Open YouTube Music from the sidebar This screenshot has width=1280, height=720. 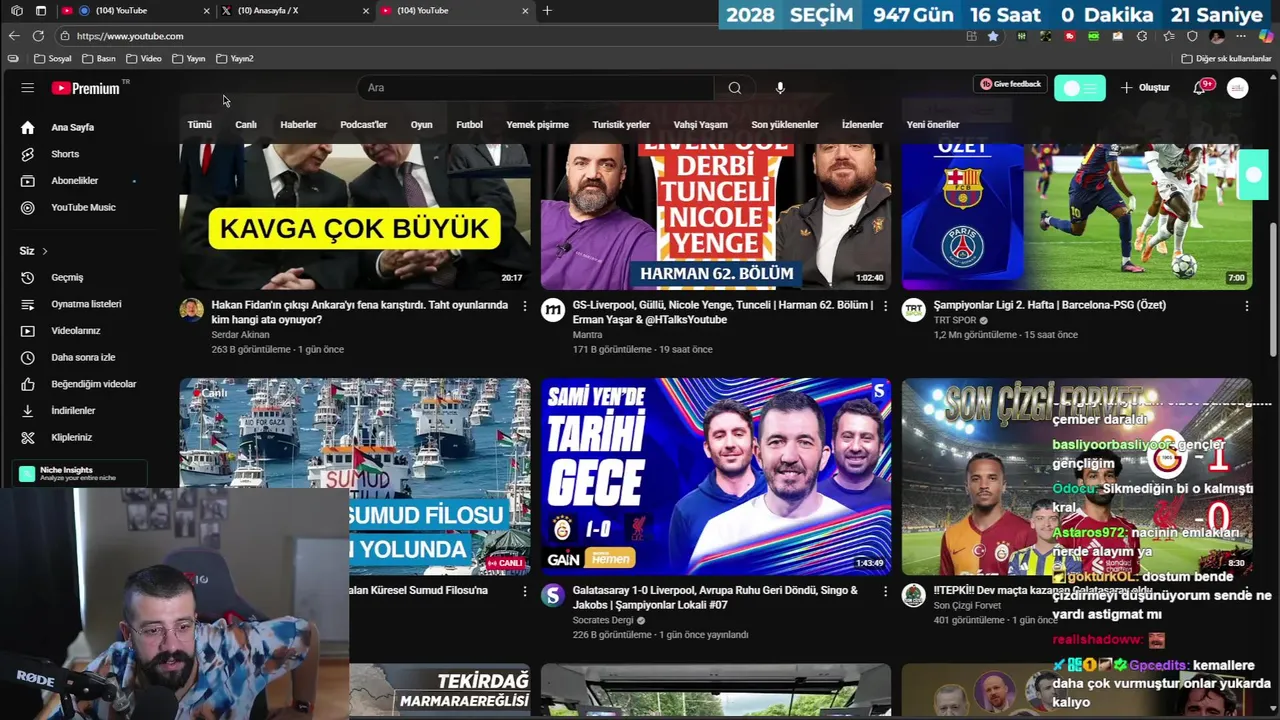pyautogui.click(x=83, y=208)
